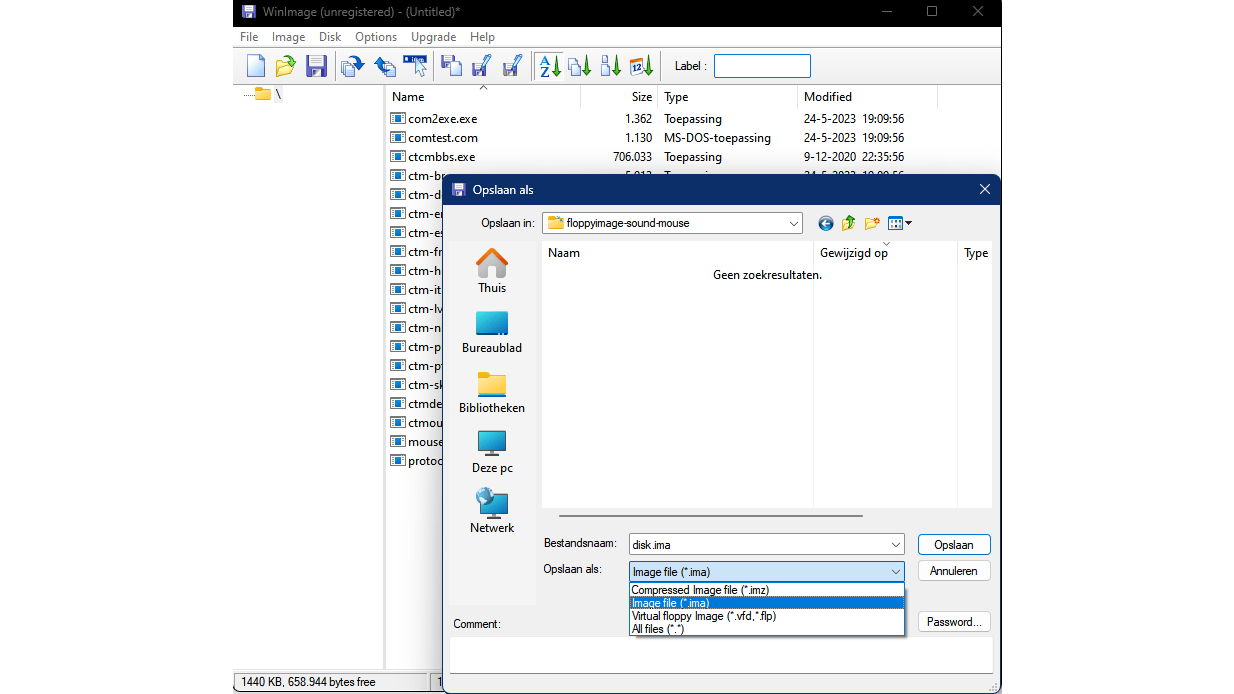Expand the Opslaan in folder combo box
This screenshot has height=694, width=1234.
[x=793, y=223]
